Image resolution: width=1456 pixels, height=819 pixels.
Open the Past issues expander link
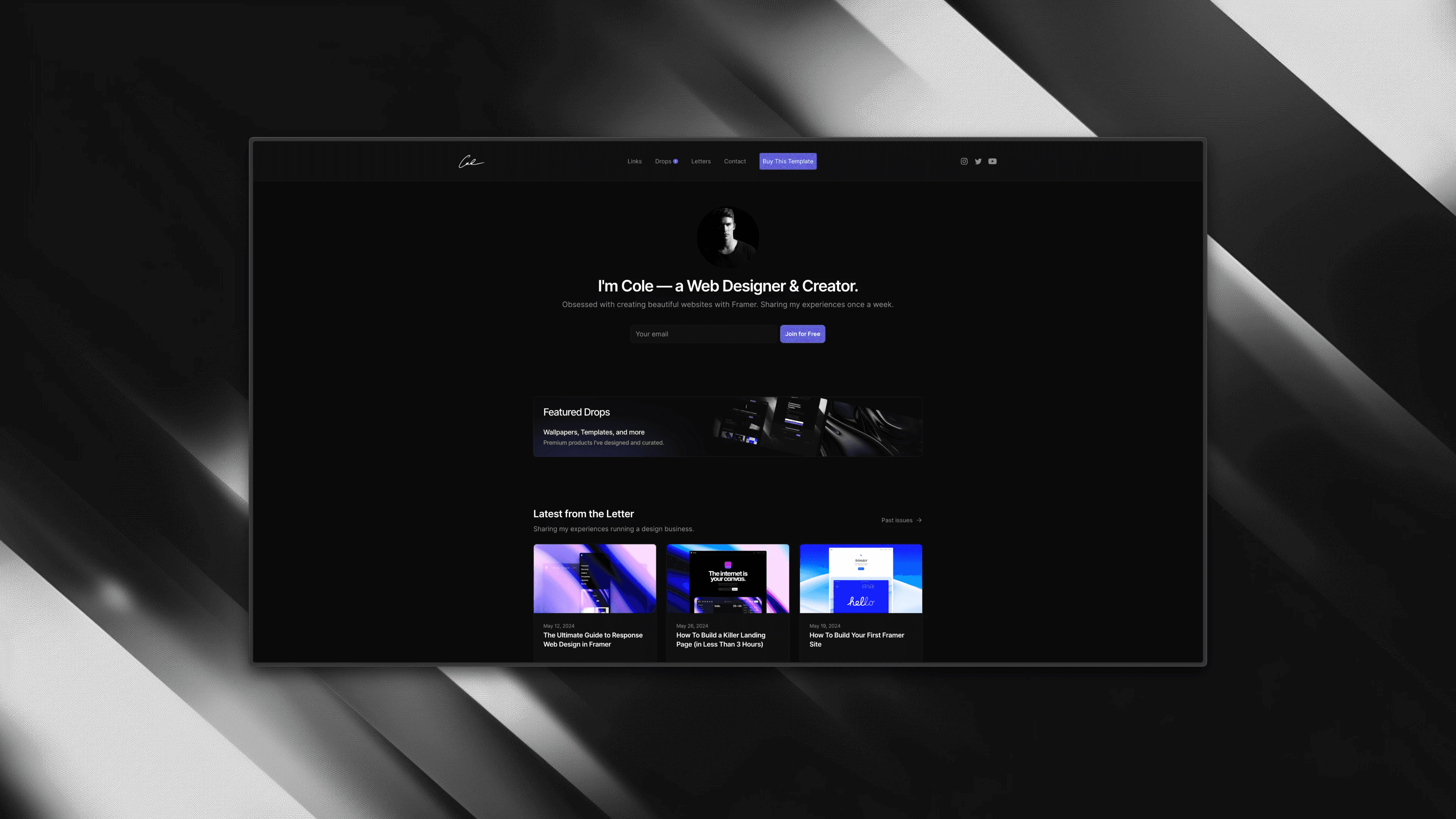[901, 520]
